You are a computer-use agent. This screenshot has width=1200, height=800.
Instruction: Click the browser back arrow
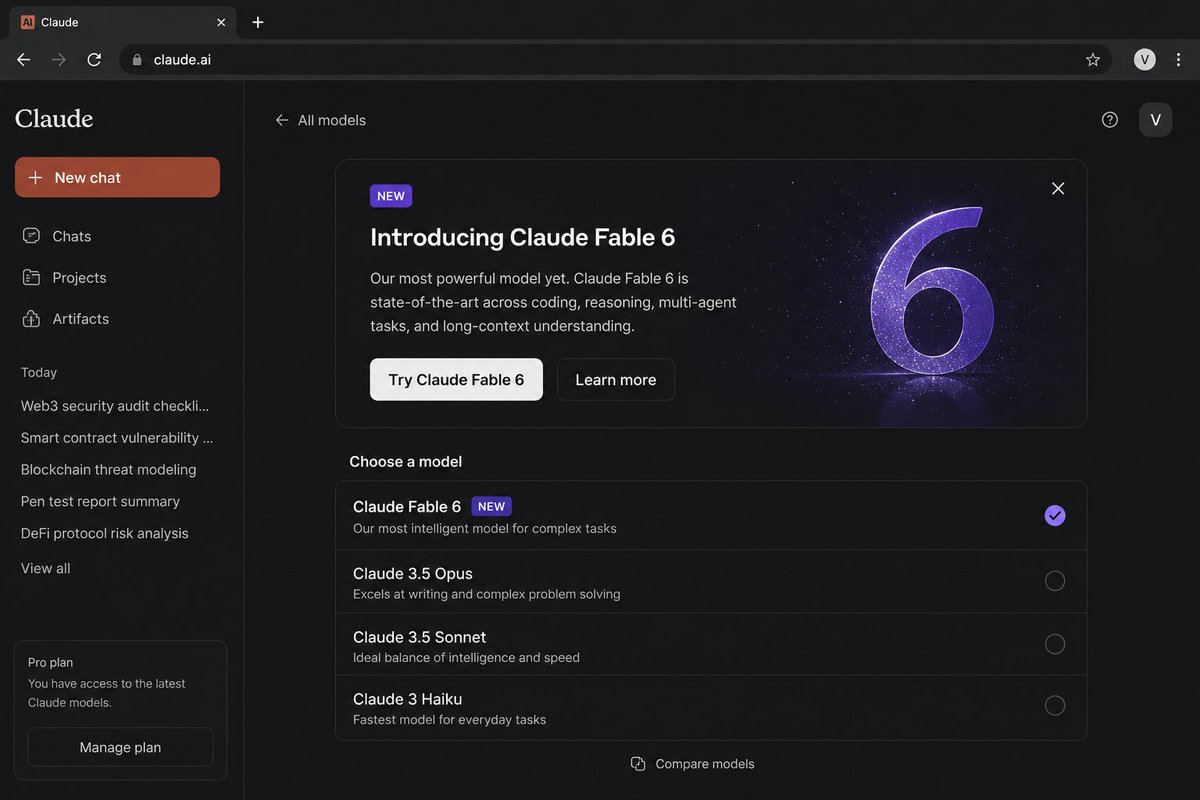(24, 60)
